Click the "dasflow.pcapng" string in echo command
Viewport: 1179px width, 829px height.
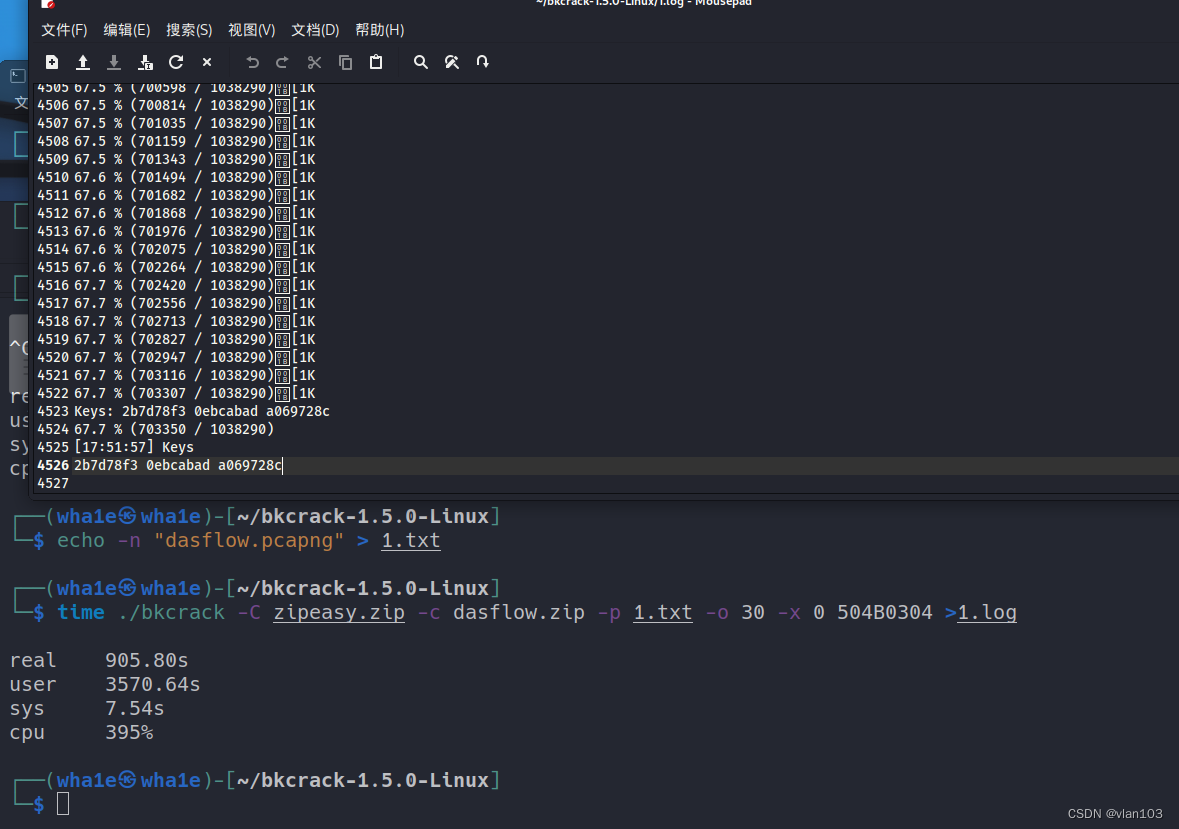249,540
